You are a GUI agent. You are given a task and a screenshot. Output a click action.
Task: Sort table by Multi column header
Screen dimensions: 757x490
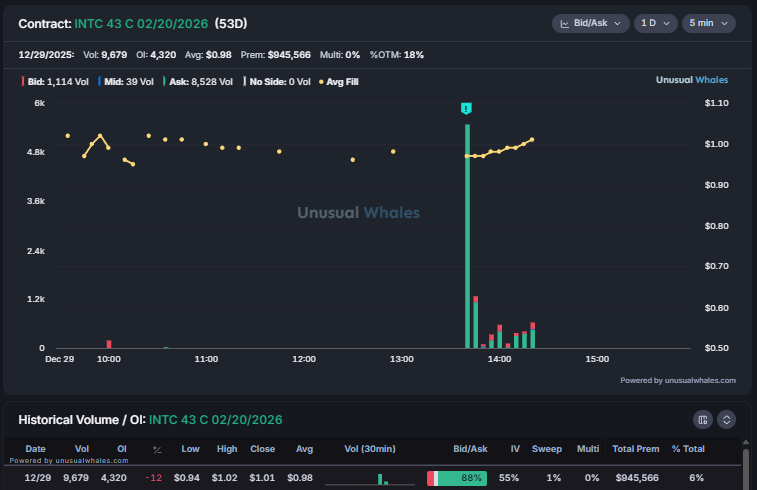tap(588, 449)
